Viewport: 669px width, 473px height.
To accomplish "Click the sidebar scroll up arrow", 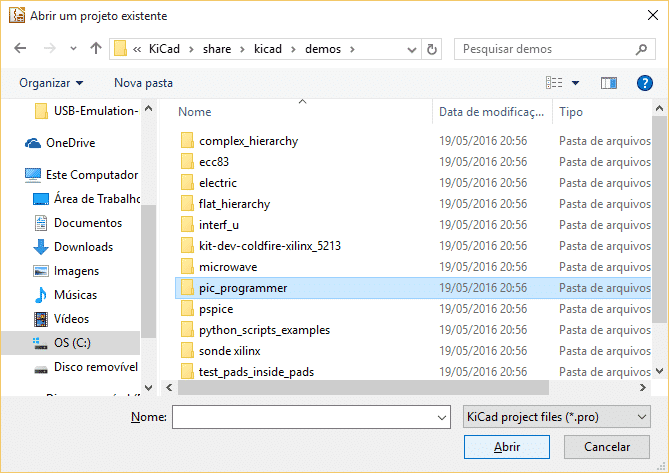I will coord(148,108).
